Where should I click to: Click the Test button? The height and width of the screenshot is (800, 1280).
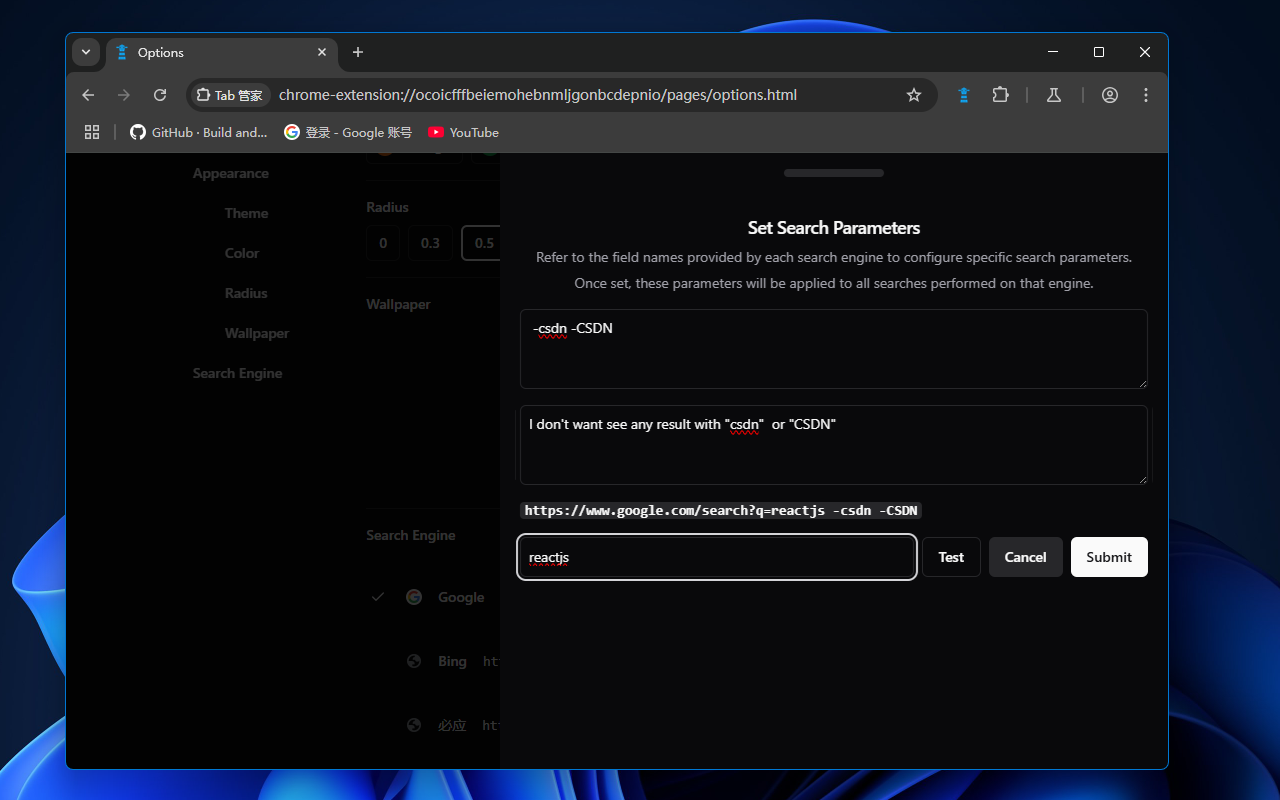click(x=951, y=557)
